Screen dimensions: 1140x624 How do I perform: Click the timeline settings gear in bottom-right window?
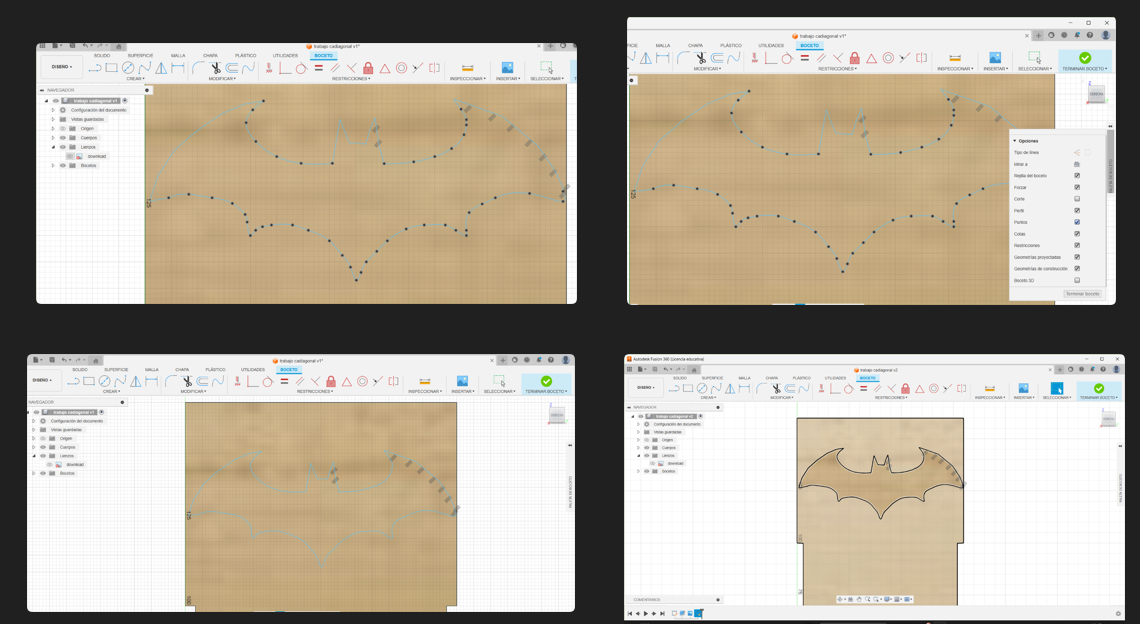[x=1118, y=613]
